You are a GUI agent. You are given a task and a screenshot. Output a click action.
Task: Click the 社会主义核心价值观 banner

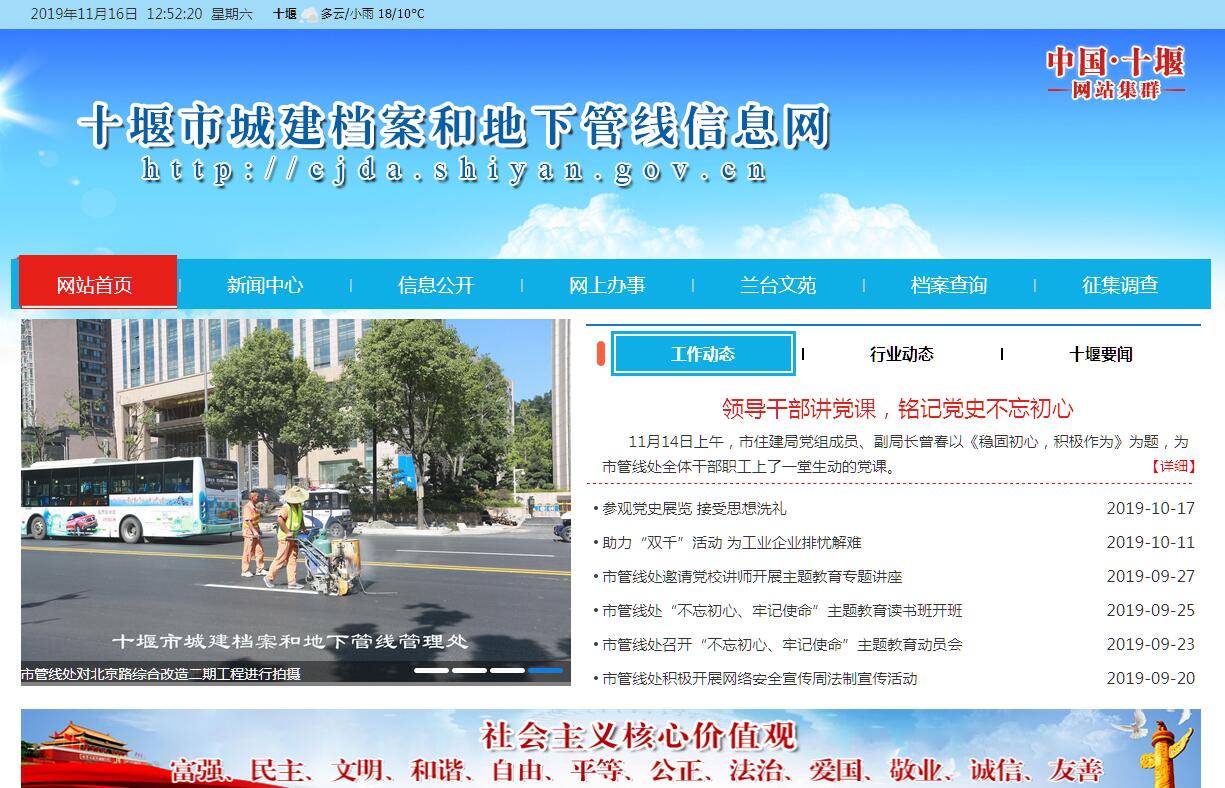(612, 748)
